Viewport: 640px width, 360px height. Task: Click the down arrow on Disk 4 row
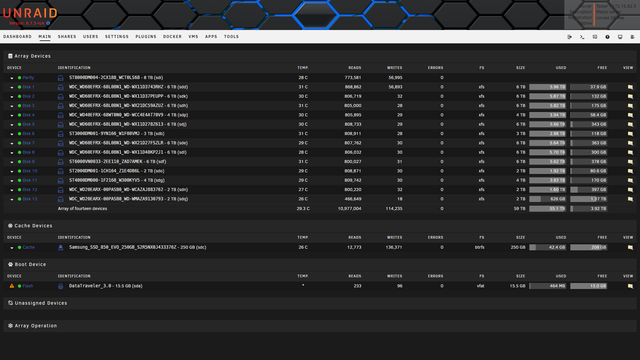point(12,116)
